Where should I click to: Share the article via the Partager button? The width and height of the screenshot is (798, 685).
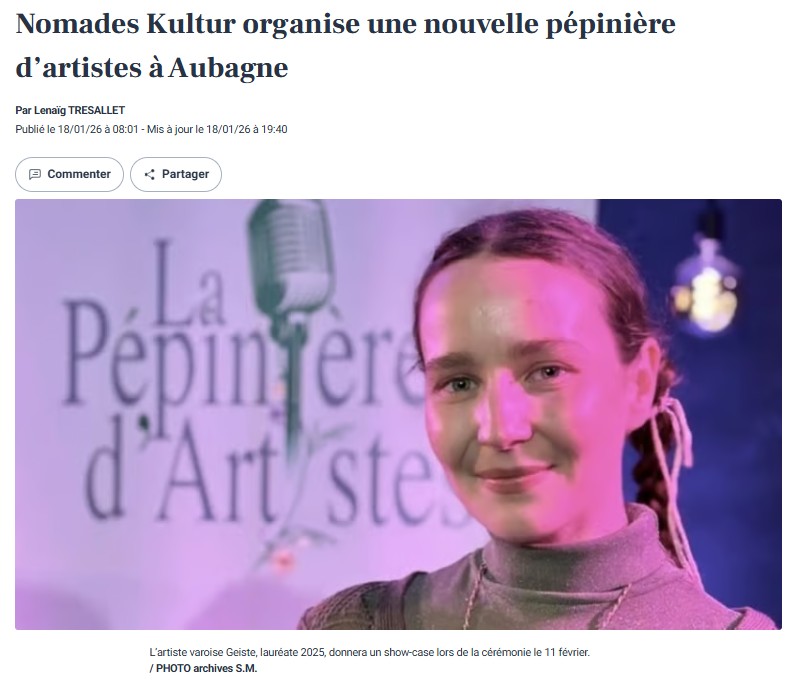[x=176, y=175]
